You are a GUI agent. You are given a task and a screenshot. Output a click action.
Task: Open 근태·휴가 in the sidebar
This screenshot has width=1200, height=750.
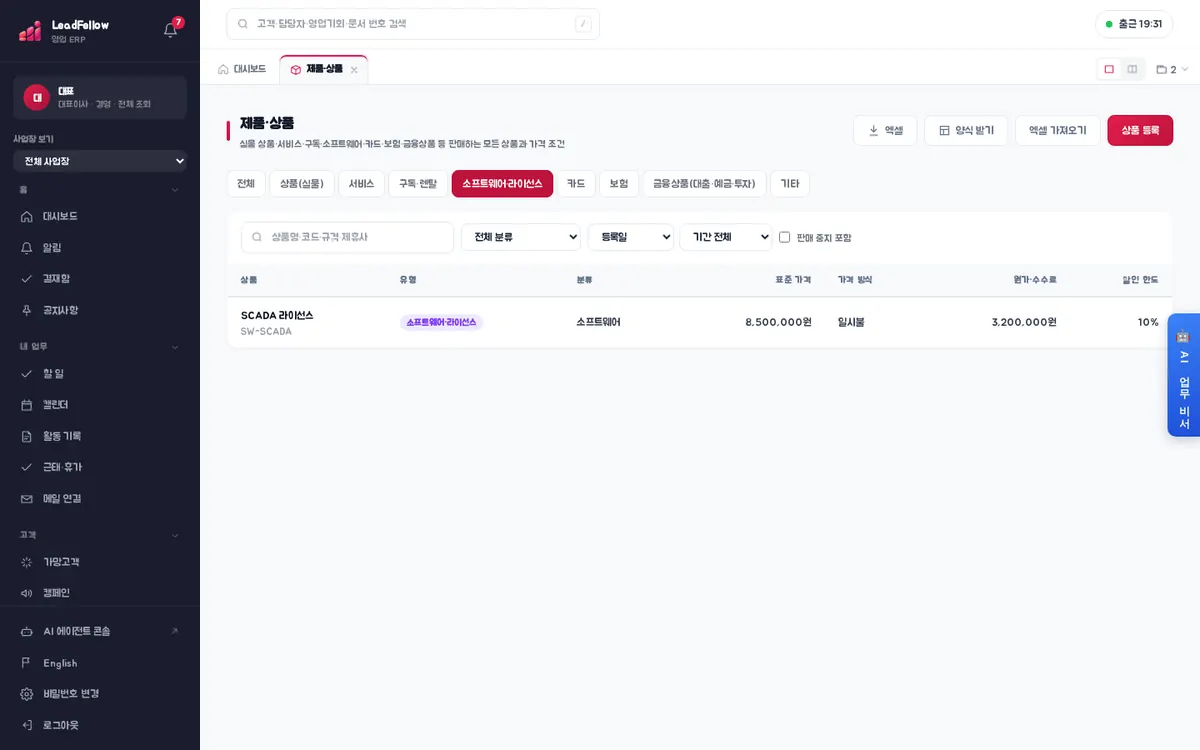point(100,467)
